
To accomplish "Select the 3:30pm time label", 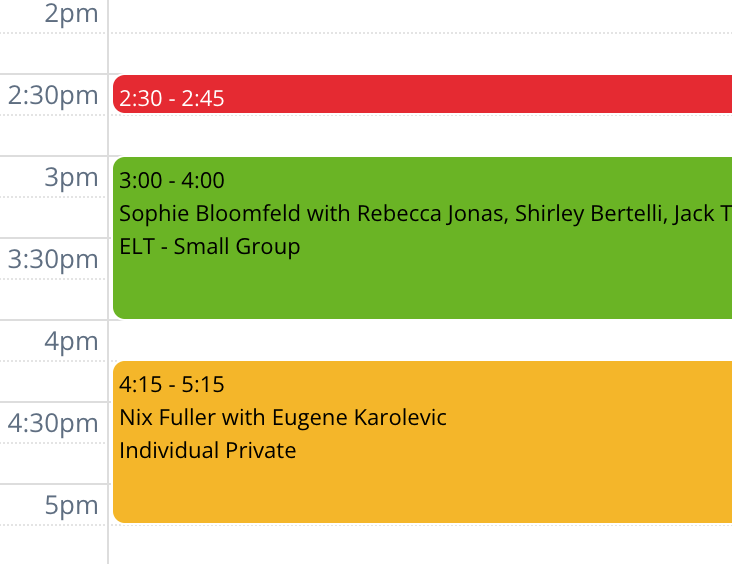I will [53, 260].
